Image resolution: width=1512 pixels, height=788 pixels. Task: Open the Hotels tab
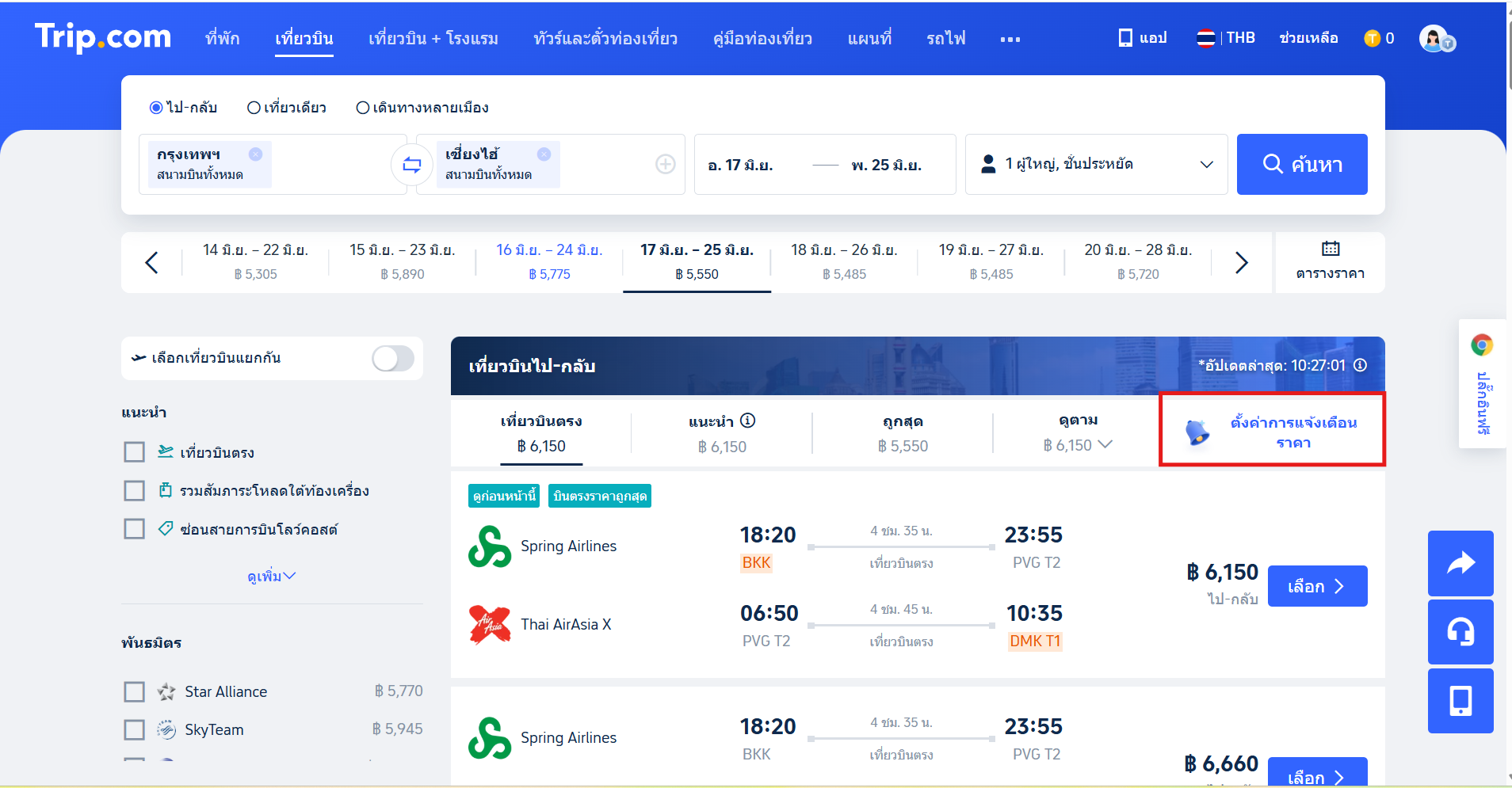(222, 38)
